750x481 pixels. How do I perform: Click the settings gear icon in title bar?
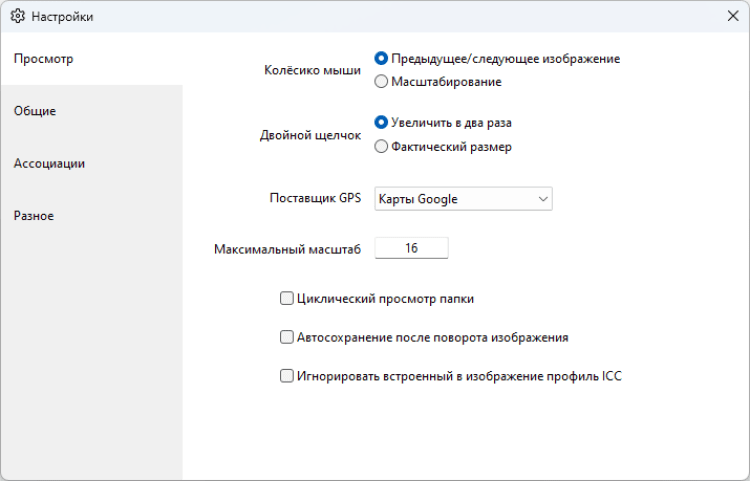pos(17,17)
